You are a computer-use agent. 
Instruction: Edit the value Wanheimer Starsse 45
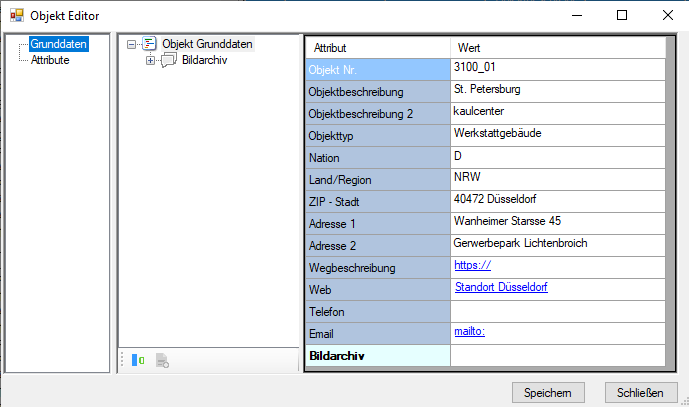pos(558,223)
